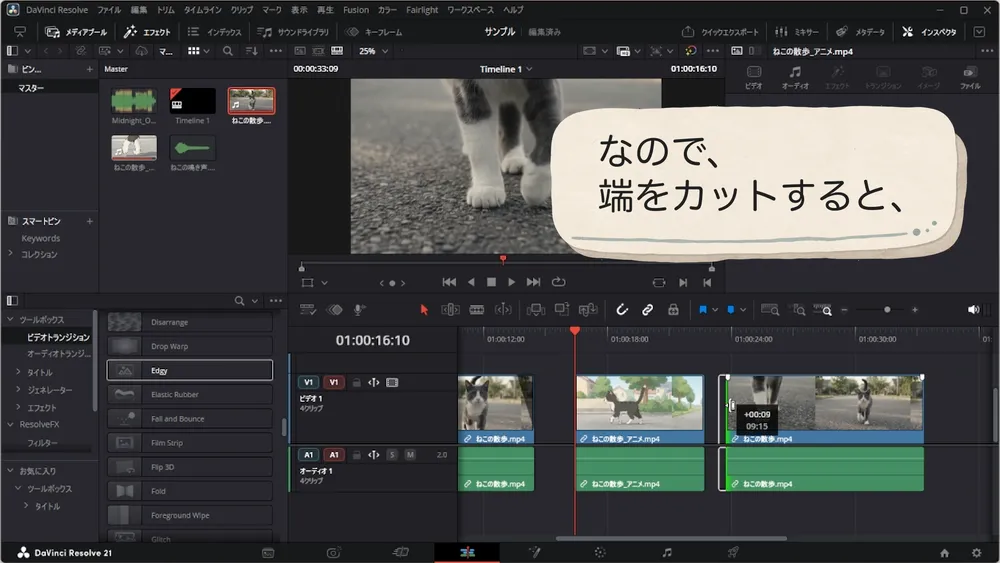Open the メディアプール panel
The height and width of the screenshot is (563, 1000).
pos(76,32)
